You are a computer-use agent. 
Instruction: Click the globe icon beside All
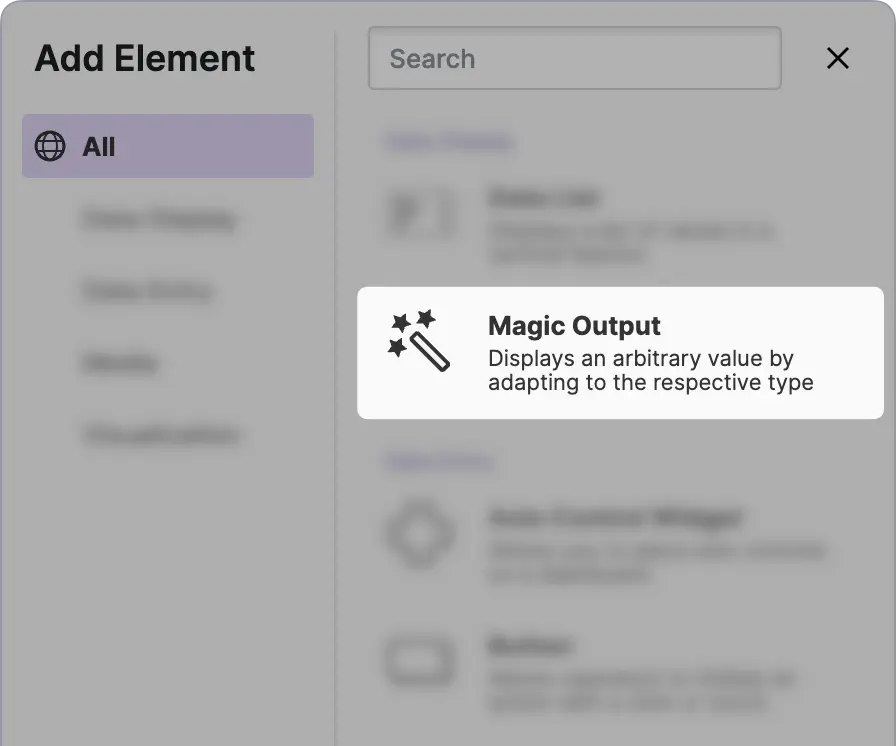[50, 147]
